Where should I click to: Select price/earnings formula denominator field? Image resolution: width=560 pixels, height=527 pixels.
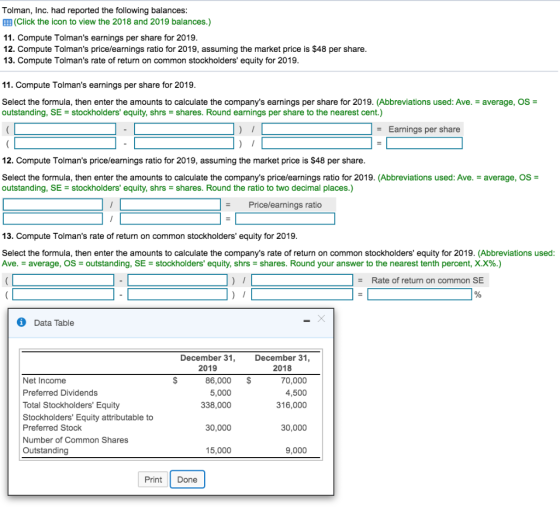pyautogui.click(x=170, y=205)
